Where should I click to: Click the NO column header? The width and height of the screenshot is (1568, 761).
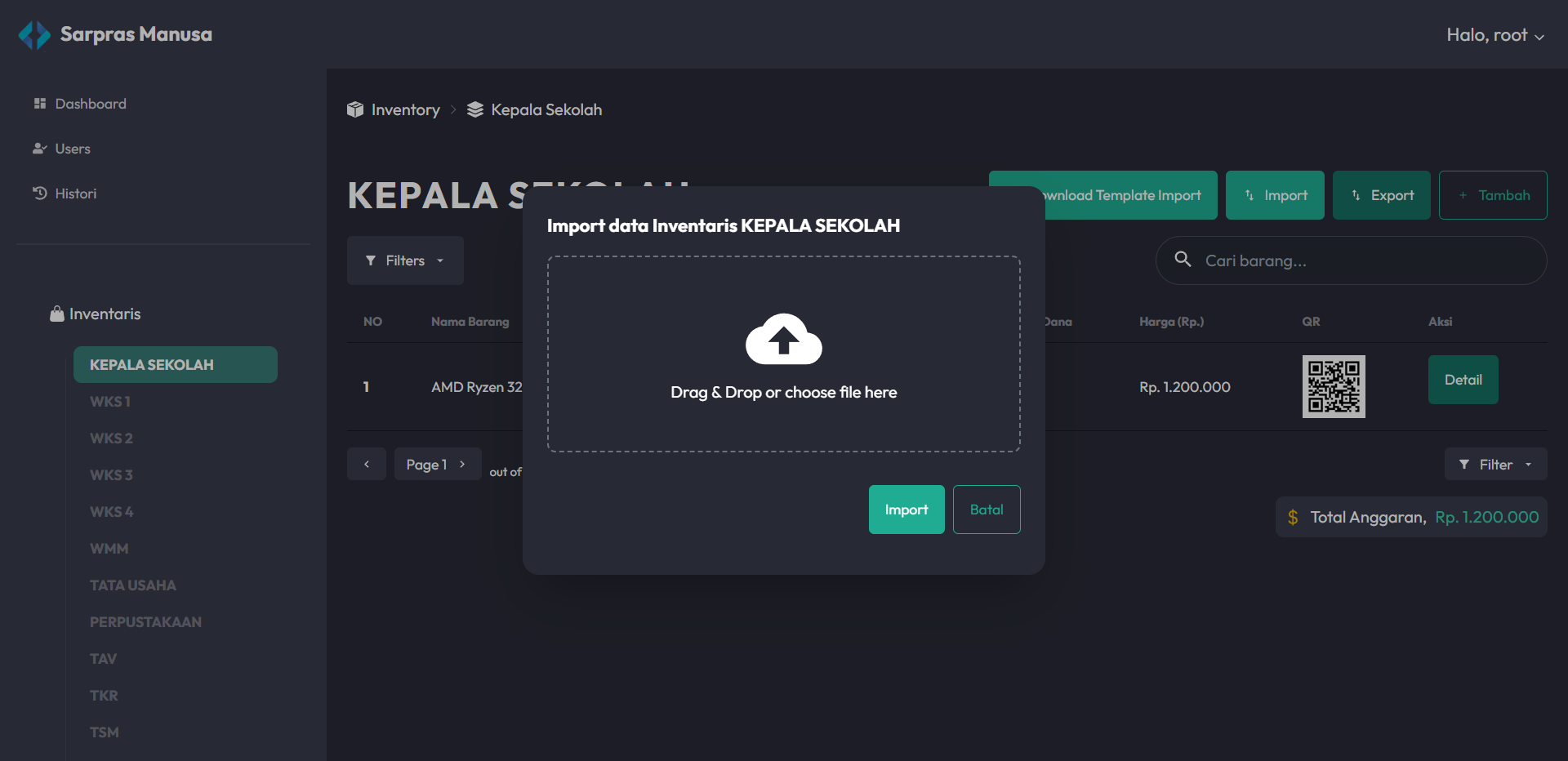coord(372,322)
